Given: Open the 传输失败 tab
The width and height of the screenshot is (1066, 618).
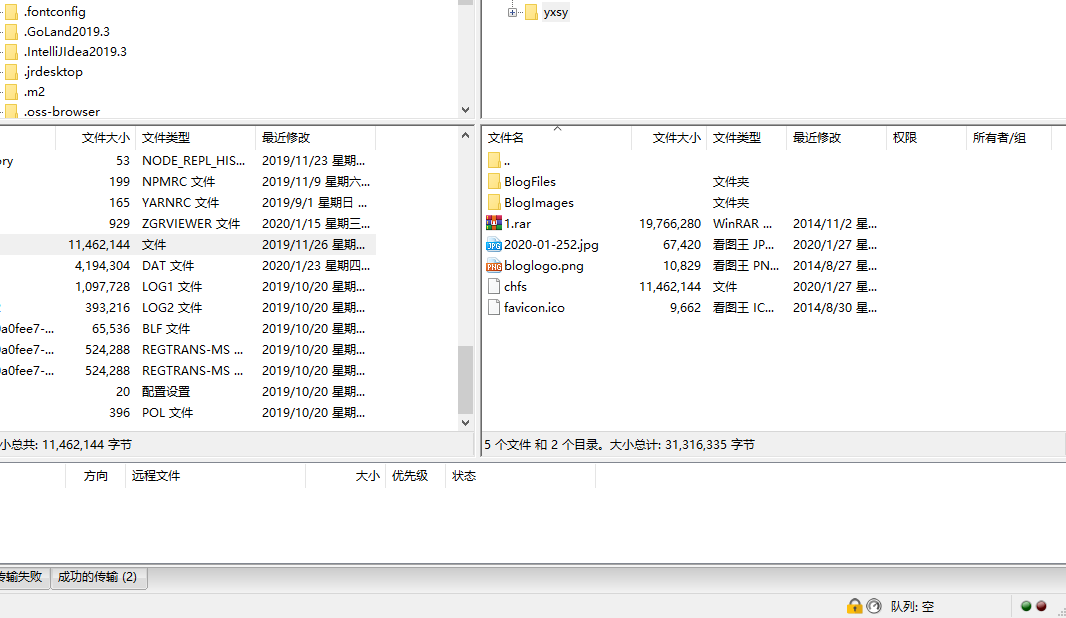Looking at the screenshot, I should (x=21, y=577).
